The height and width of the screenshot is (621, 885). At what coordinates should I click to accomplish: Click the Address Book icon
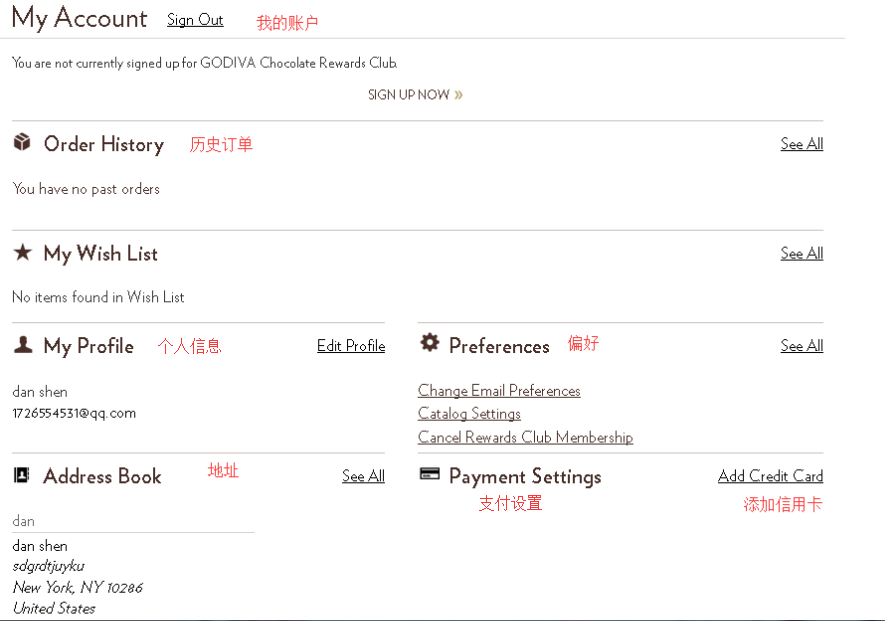(22, 475)
